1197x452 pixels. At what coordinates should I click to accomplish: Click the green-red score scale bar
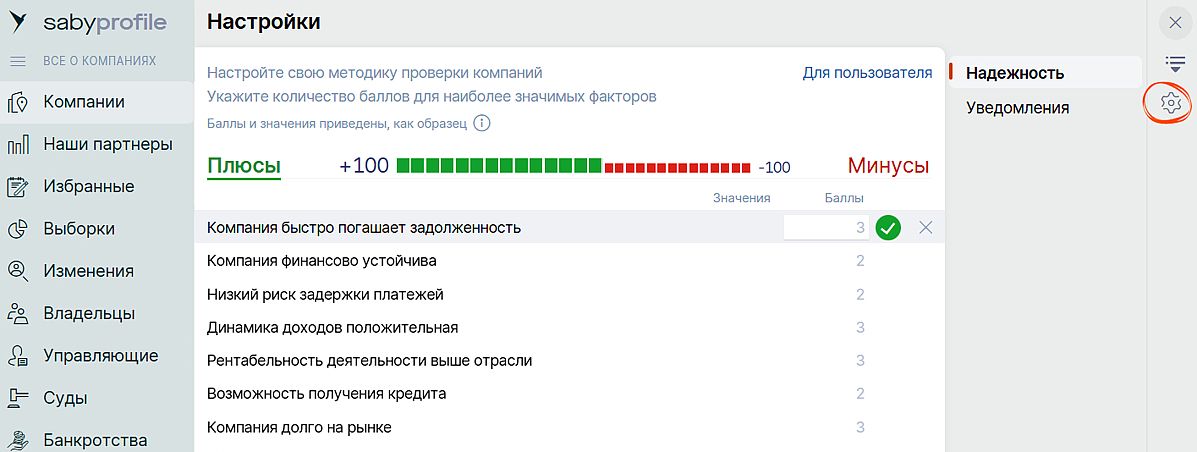[573, 166]
